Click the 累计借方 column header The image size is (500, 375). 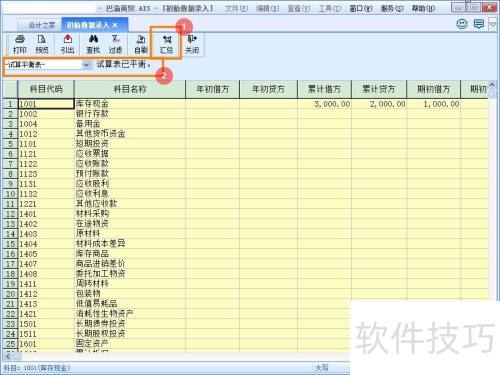(324, 89)
